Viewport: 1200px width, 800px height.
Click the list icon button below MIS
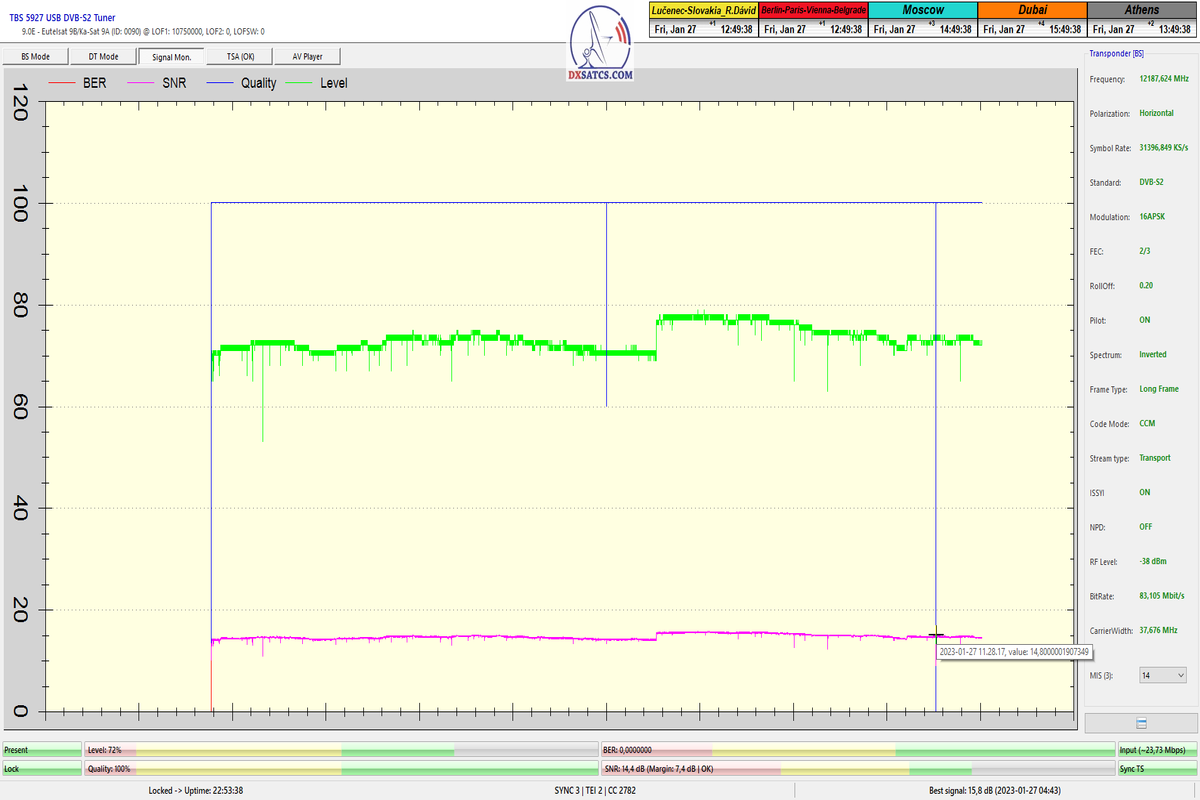click(x=1141, y=723)
